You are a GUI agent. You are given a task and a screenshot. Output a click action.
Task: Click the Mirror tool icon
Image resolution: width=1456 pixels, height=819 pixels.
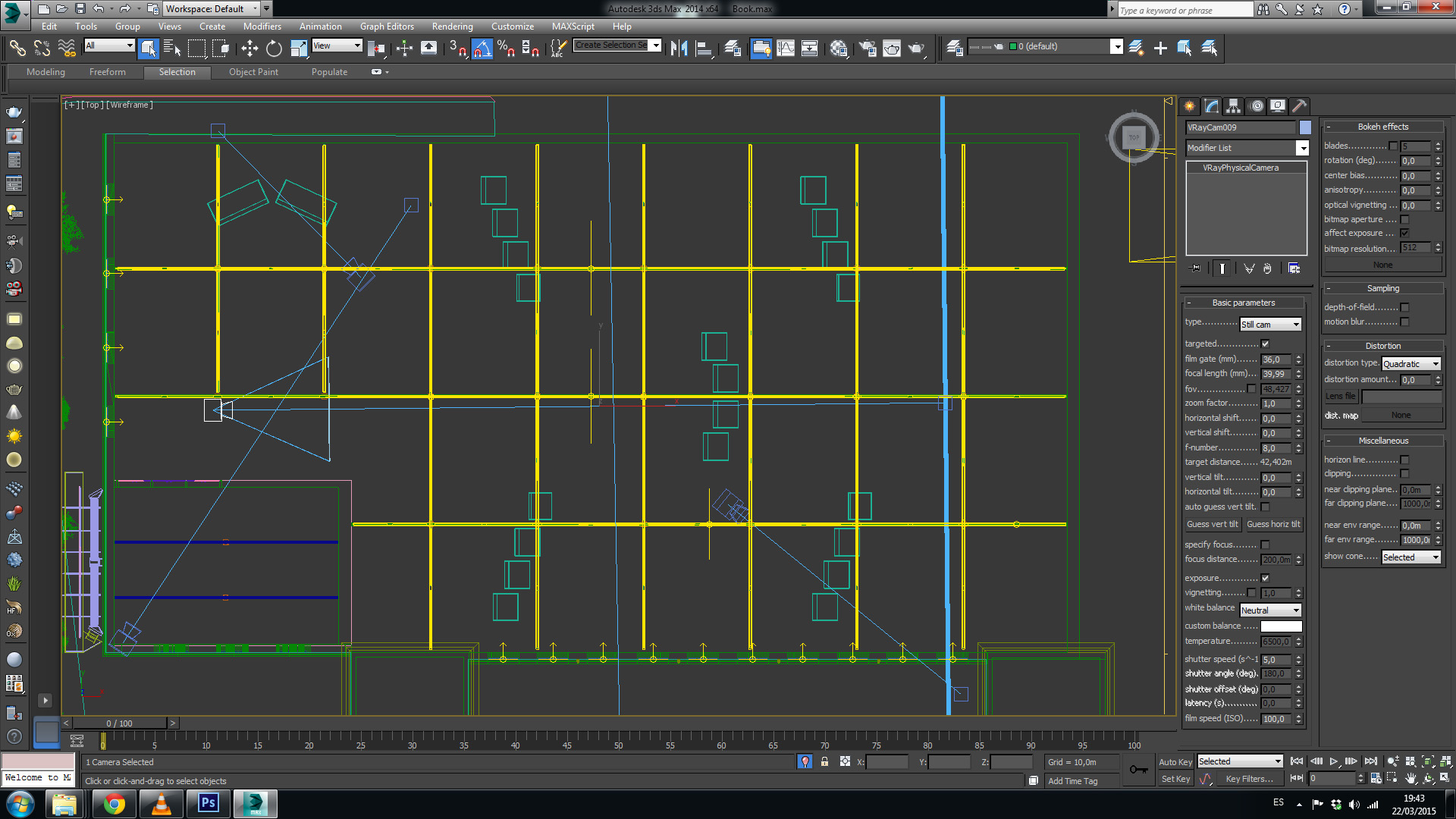[679, 49]
